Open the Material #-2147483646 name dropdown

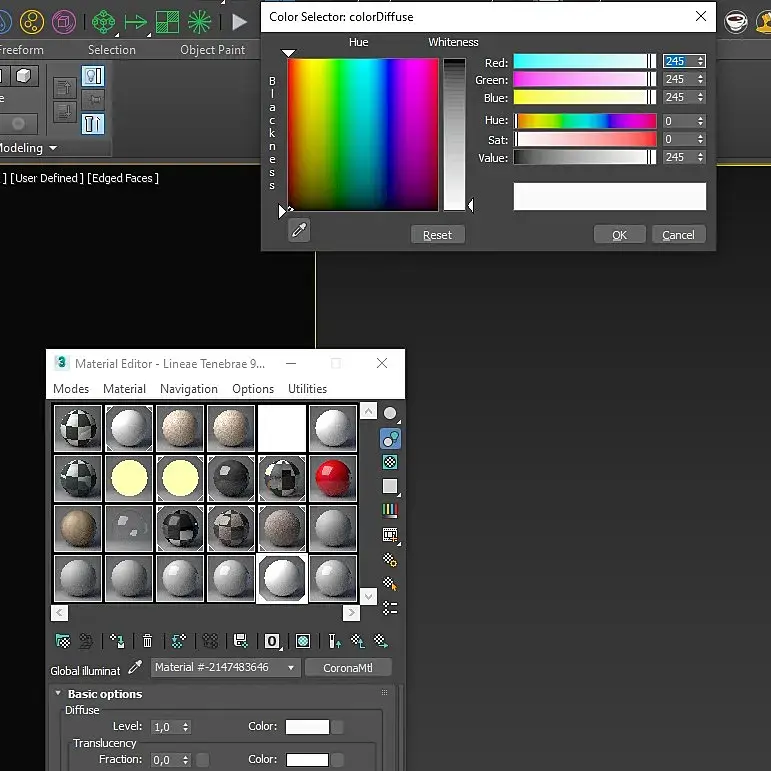click(x=226, y=668)
